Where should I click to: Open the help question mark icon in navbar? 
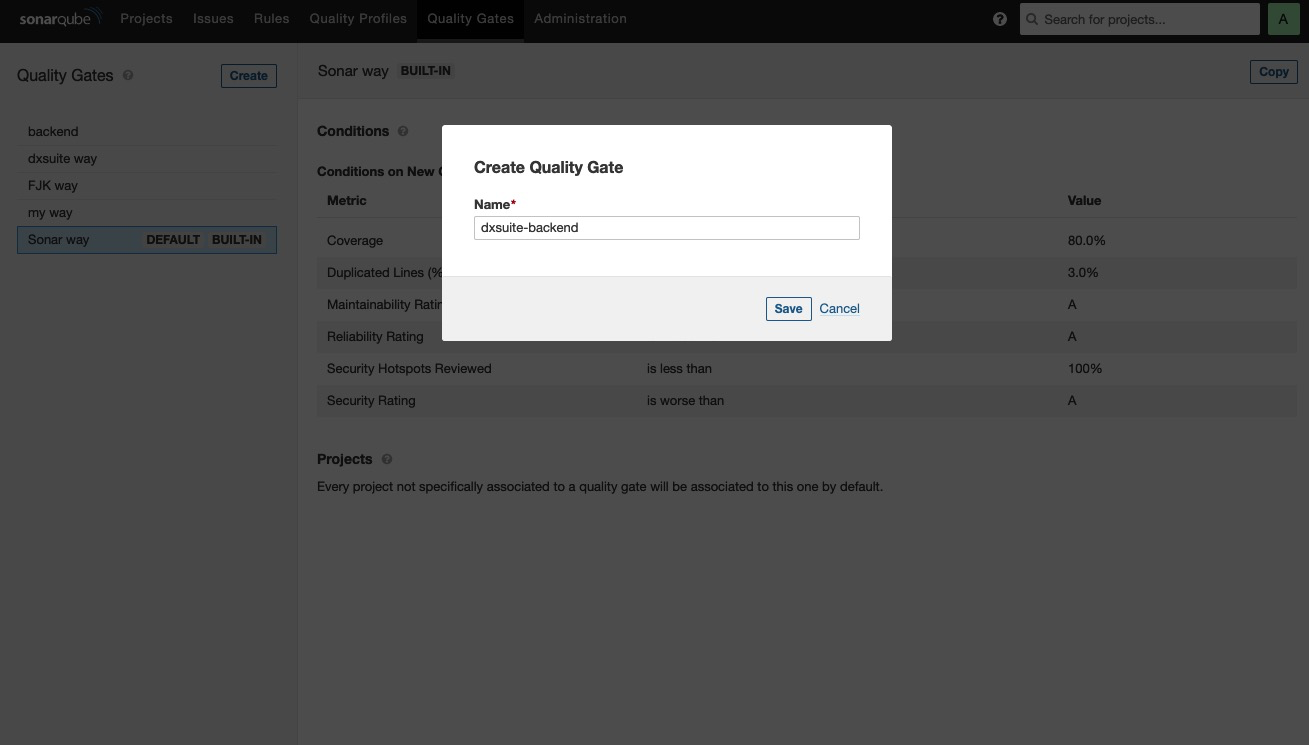click(x=999, y=19)
